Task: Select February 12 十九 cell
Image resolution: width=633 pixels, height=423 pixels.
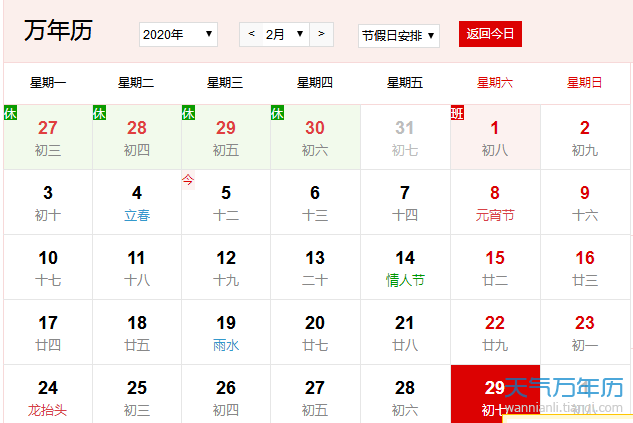Action: 226,267
